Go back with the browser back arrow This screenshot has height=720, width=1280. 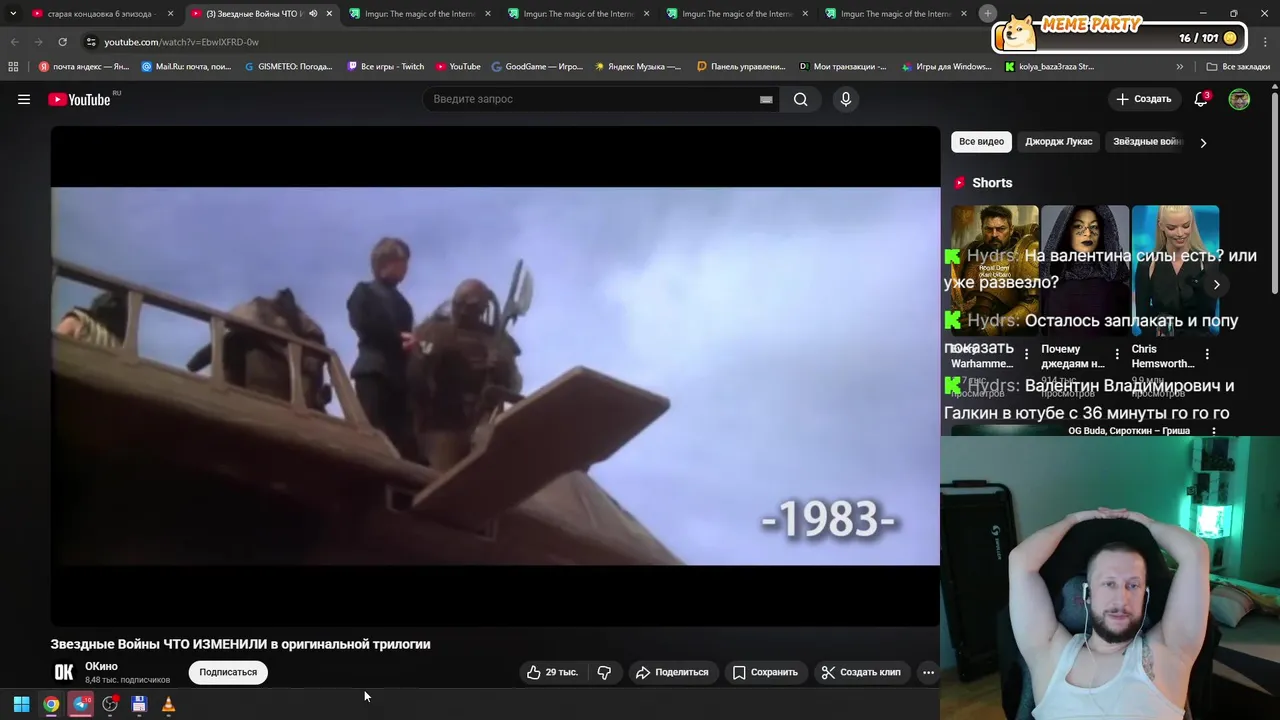pyautogui.click(x=14, y=42)
